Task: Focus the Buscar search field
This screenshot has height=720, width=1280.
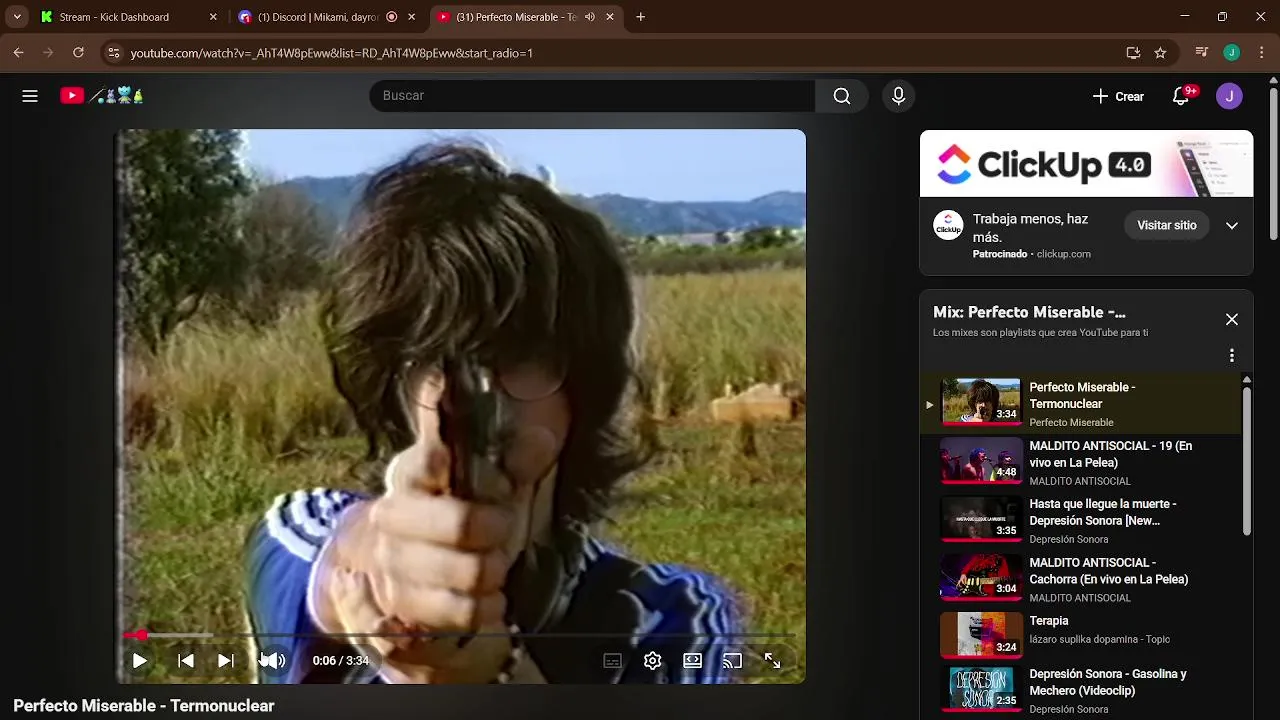Action: tap(592, 96)
